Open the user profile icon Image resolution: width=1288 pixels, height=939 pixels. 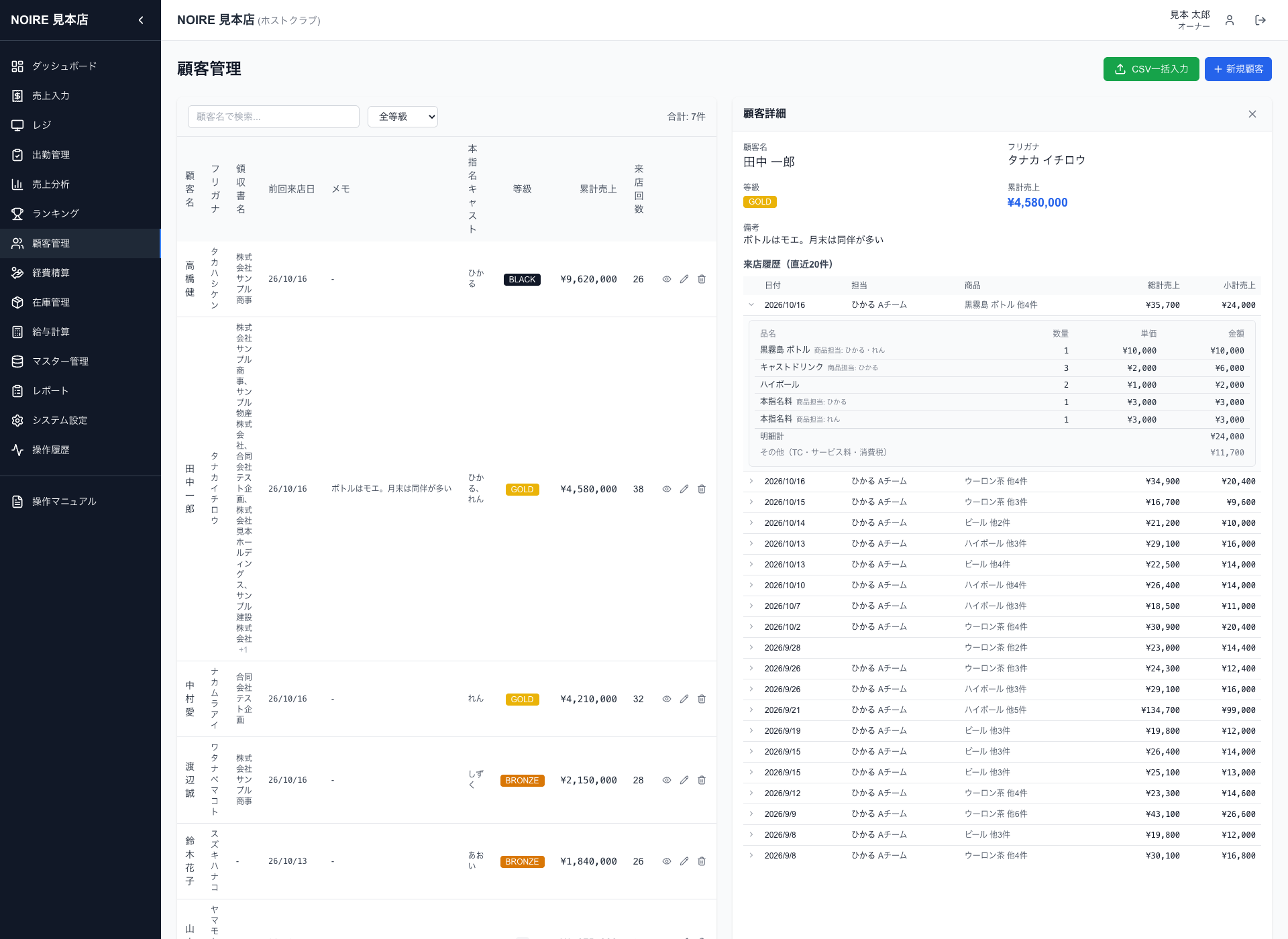[1230, 20]
